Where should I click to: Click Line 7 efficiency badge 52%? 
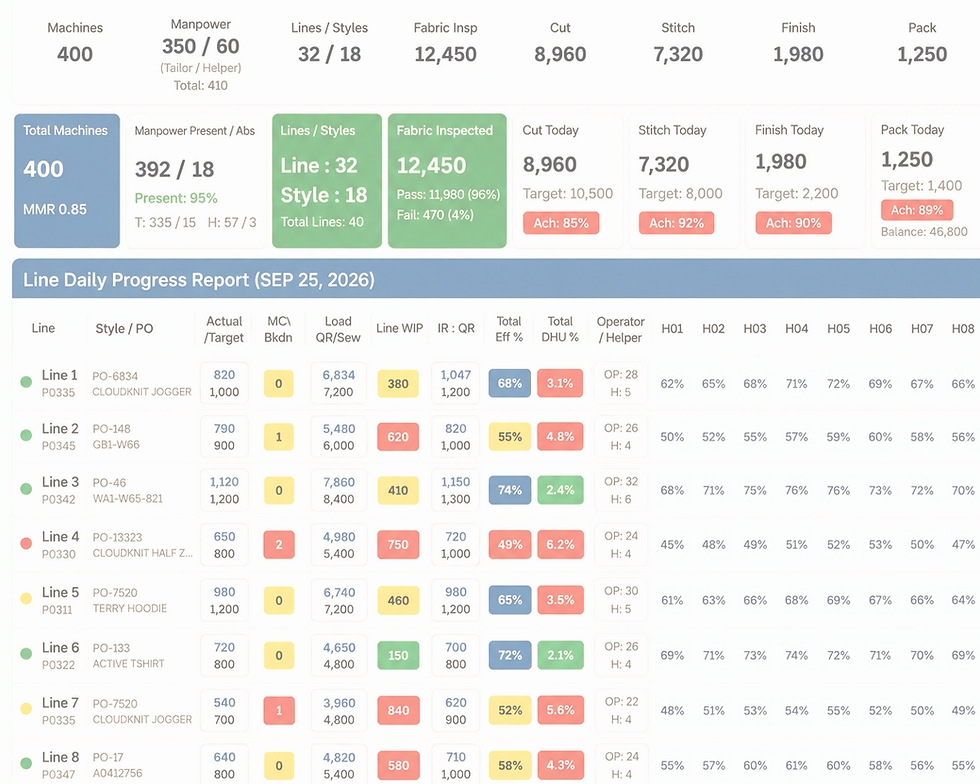(x=510, y=710)
